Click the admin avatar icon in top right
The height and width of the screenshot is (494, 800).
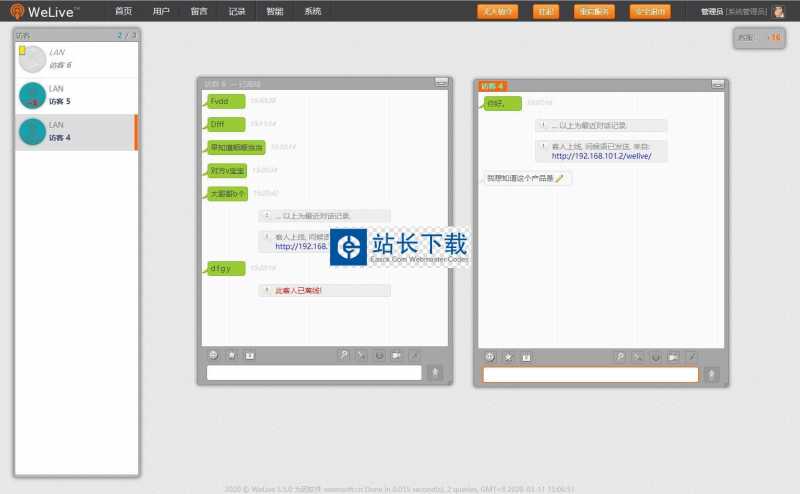(x=778, y=11)
